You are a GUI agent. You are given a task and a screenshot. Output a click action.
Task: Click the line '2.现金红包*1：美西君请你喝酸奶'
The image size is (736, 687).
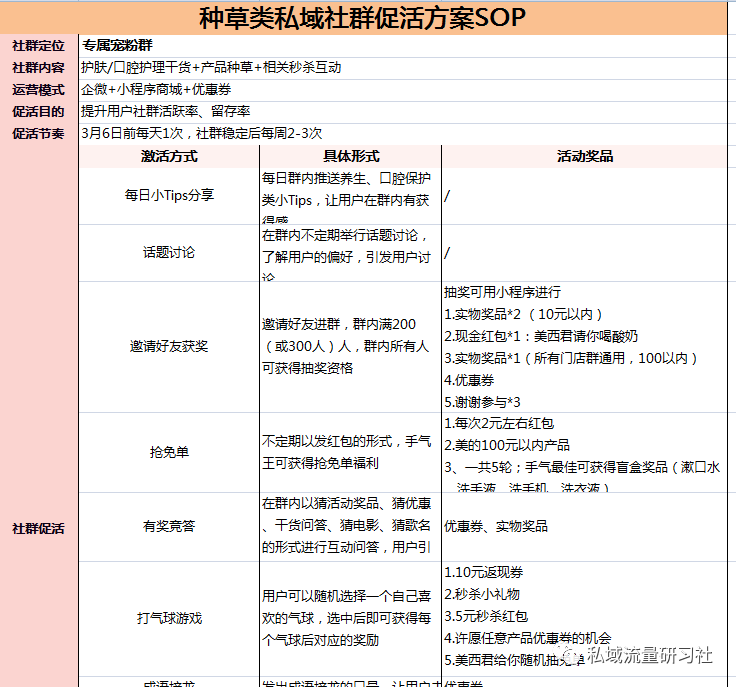point(541,336)
